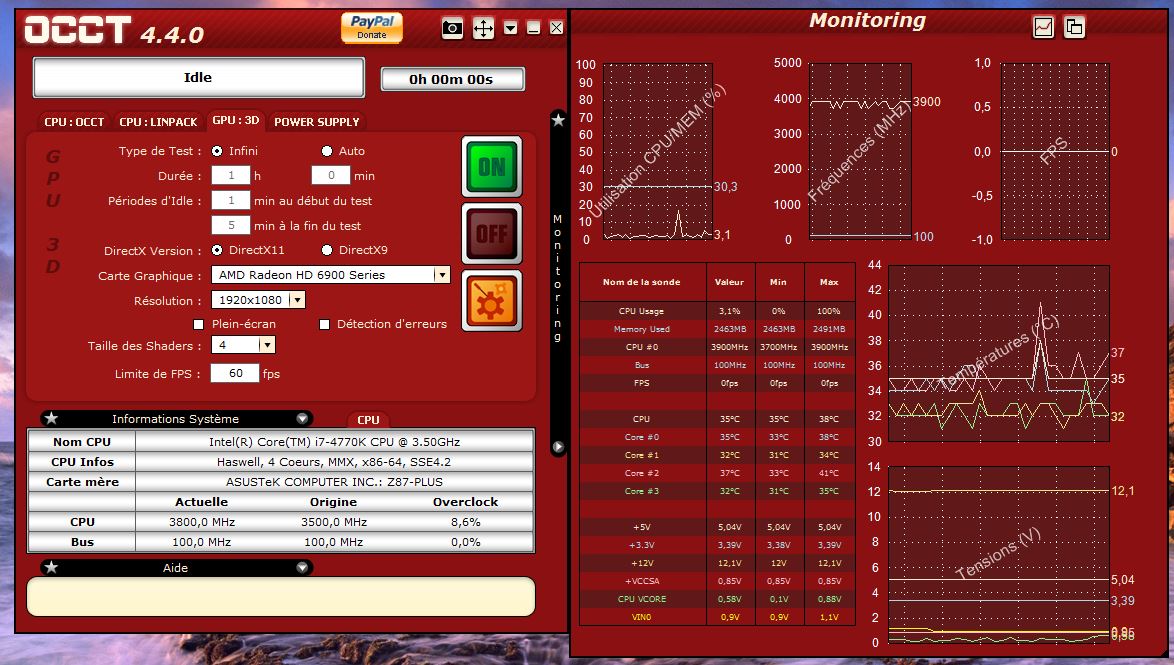
Task: Click the CPU #0 frequency sensor row
Action: pyautogui.click(x=717, y=347)
